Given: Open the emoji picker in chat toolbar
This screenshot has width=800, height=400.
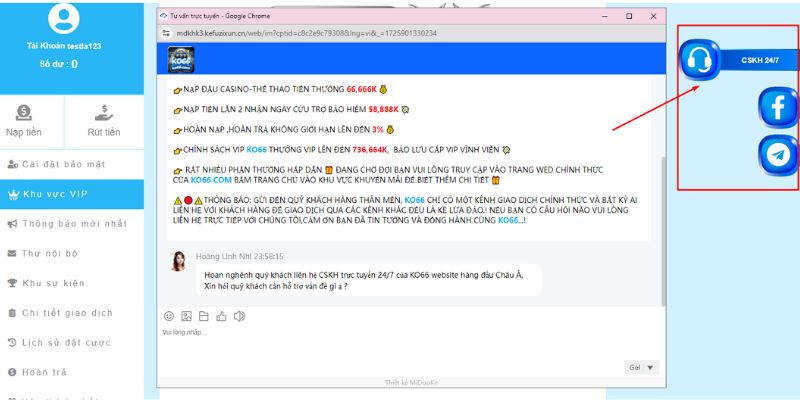Looking at the screenshot, I should coord(169,316).
